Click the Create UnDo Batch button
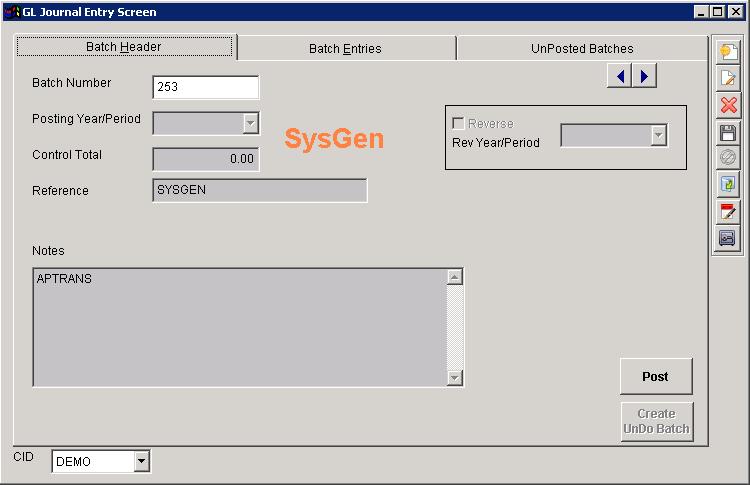This screenshot has height=485, width=750. [x=656, y=421]
